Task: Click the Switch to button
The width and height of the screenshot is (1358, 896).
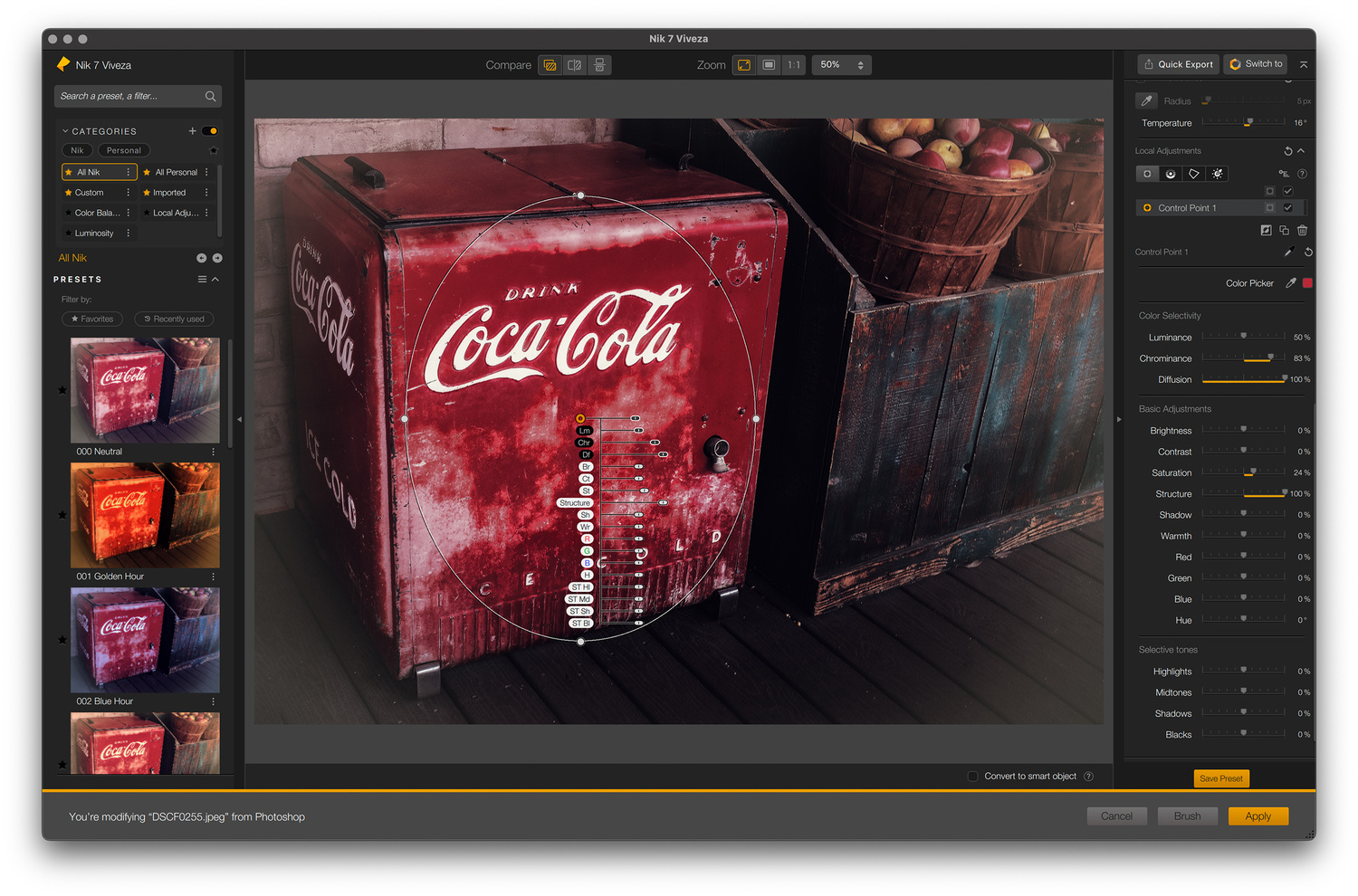Action: pos(1257,64)
